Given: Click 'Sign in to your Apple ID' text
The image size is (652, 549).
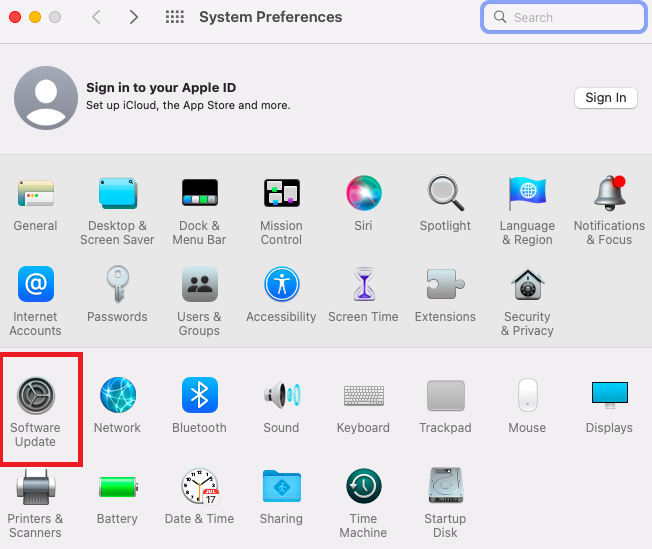Looking at the screenshot, I should (x=161, y=88).
